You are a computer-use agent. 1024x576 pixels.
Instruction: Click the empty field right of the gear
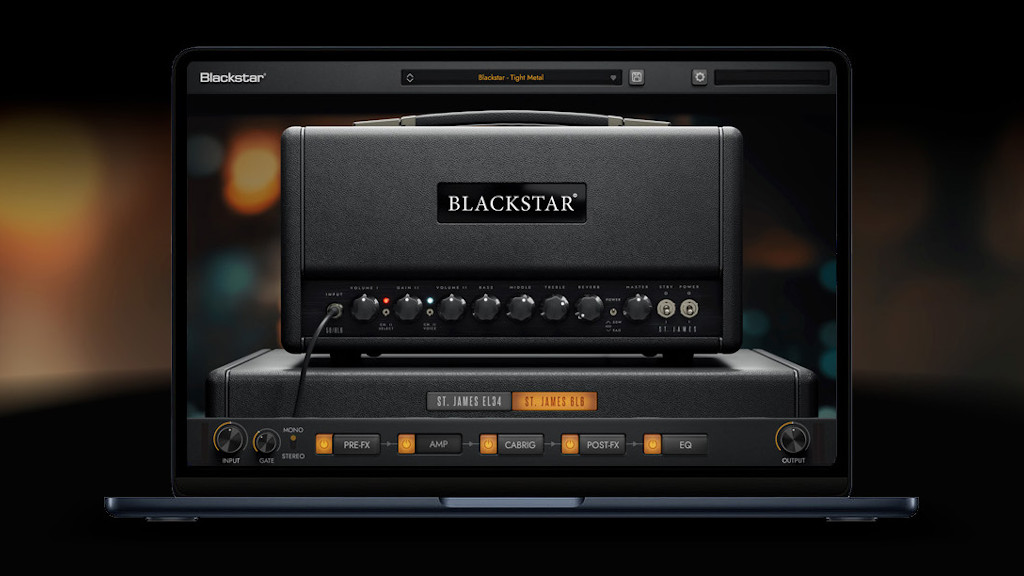[x=771, y=78]
